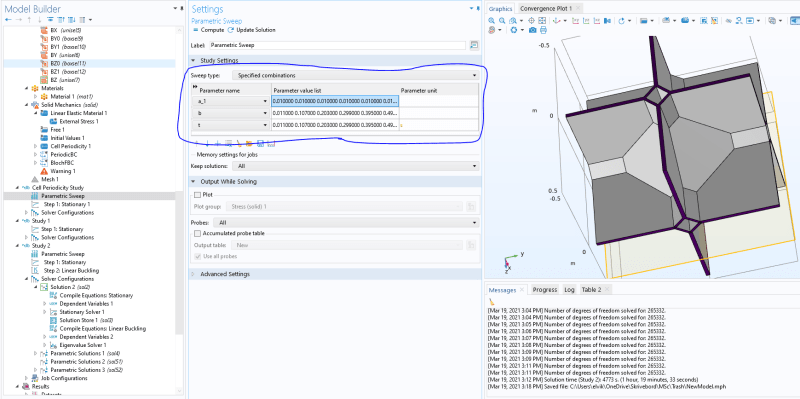Collapse the Study Settings section
Image resolution: width=800 pixels, height=399 pixels.
click(193, 60)
